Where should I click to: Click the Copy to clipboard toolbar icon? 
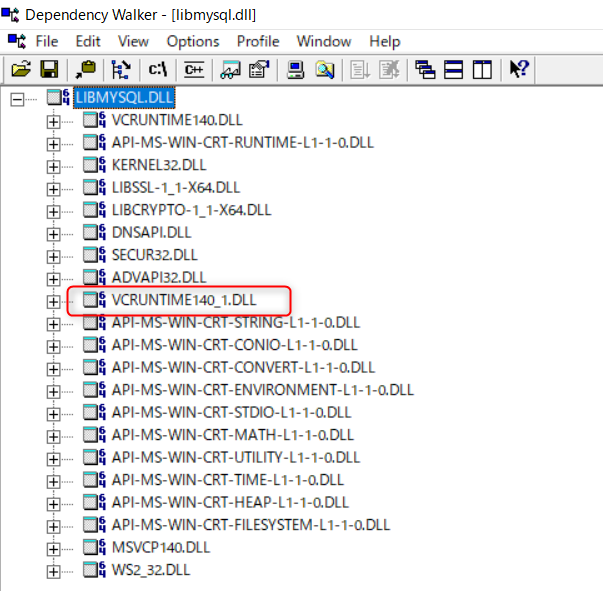[85, 70]
